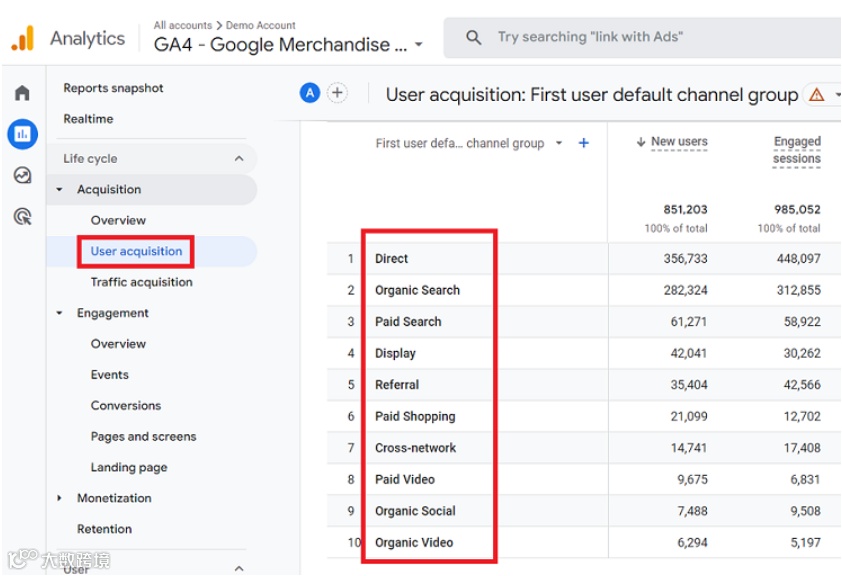The image size is (842, 576).
Task: Click the search magnifier icon
Action: pyautogui.click(x=474, y=38)
